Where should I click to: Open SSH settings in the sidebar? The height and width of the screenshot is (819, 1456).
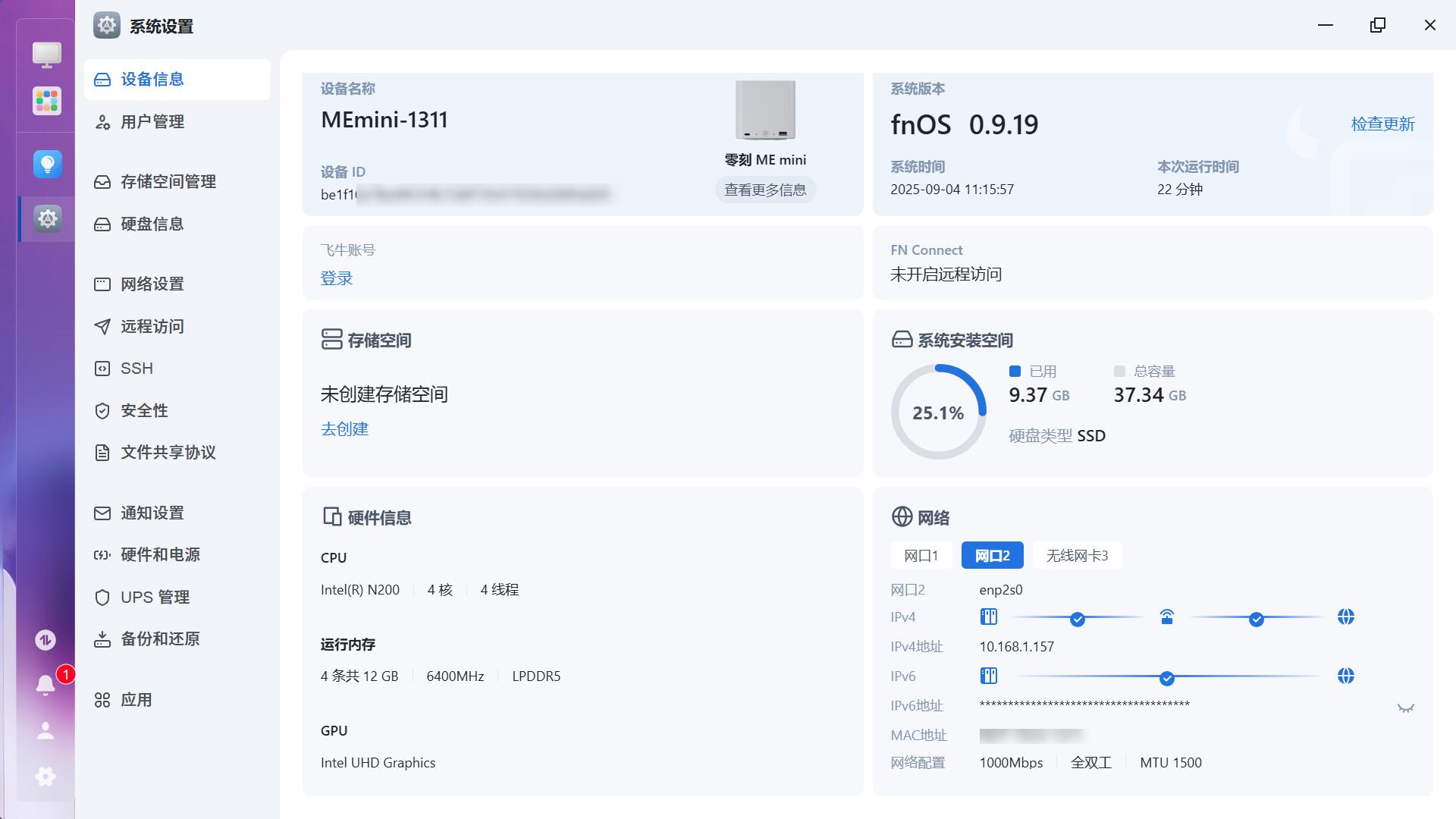(x=136, y=369)
